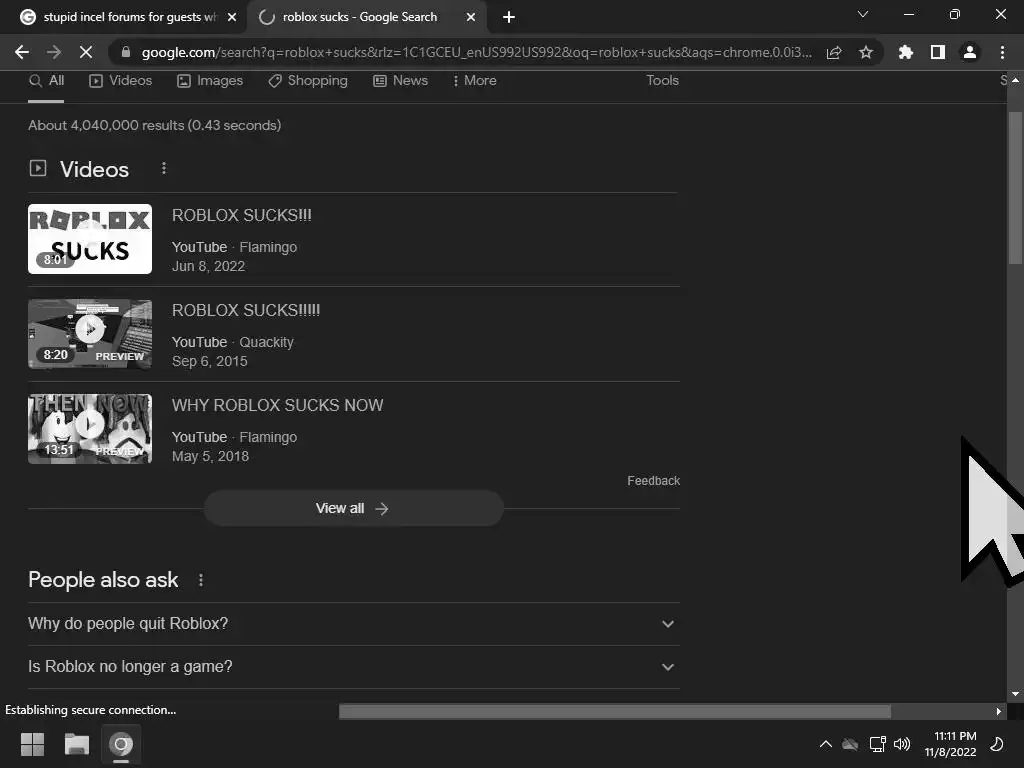Click the Feedback link
This screenshot has height=768, width=1024.
(654, 481)
